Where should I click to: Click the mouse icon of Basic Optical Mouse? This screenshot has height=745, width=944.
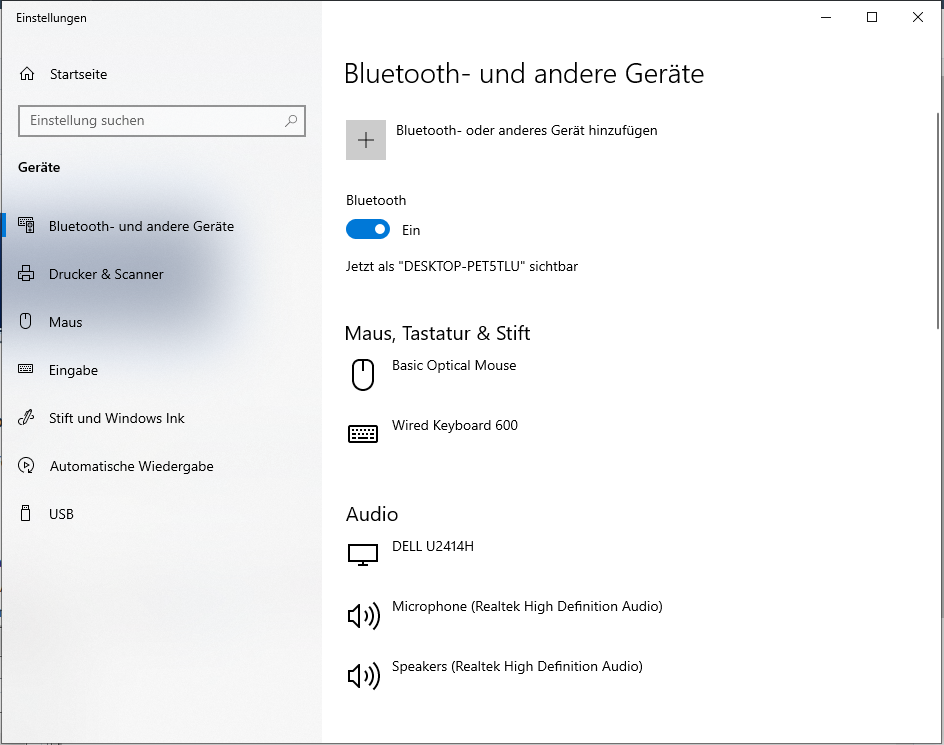point(363,375)
